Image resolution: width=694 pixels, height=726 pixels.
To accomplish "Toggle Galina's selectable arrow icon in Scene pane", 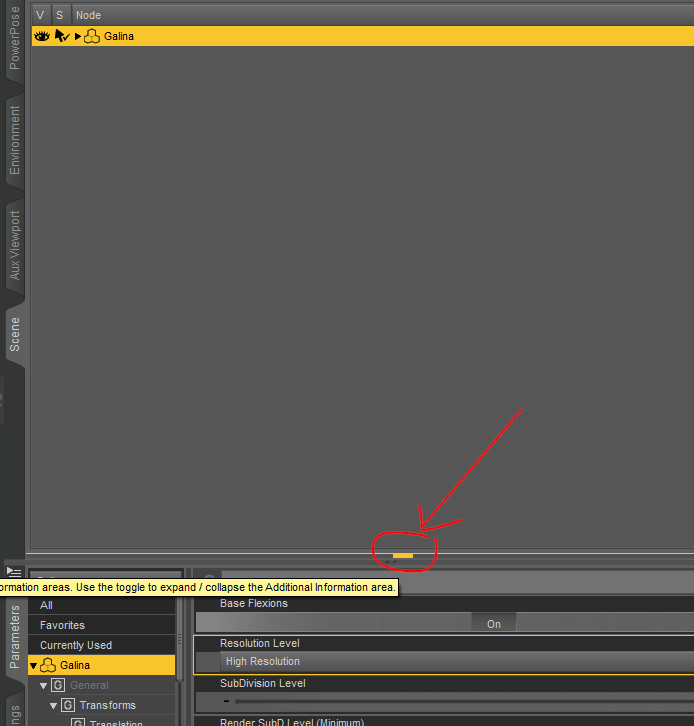I will point(62,36).
